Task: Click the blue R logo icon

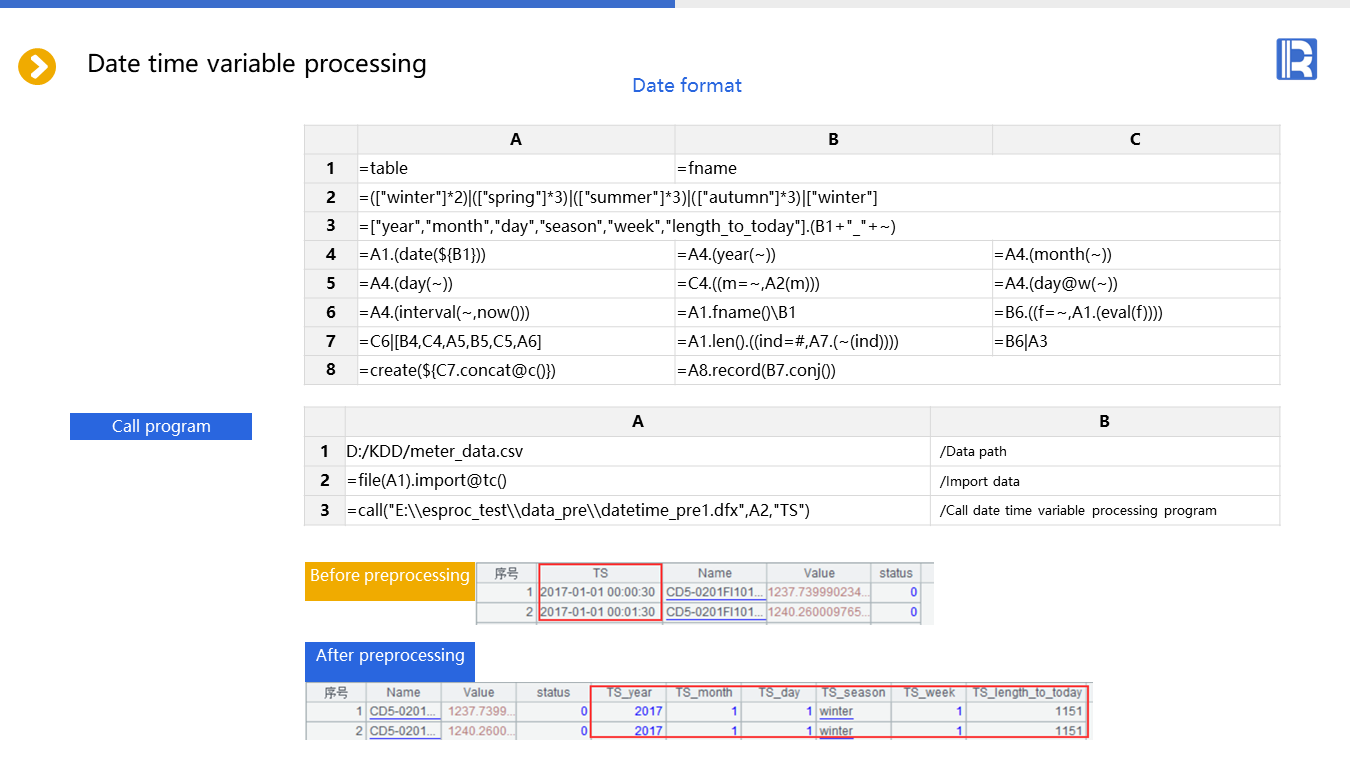Action: [1296, 59]
